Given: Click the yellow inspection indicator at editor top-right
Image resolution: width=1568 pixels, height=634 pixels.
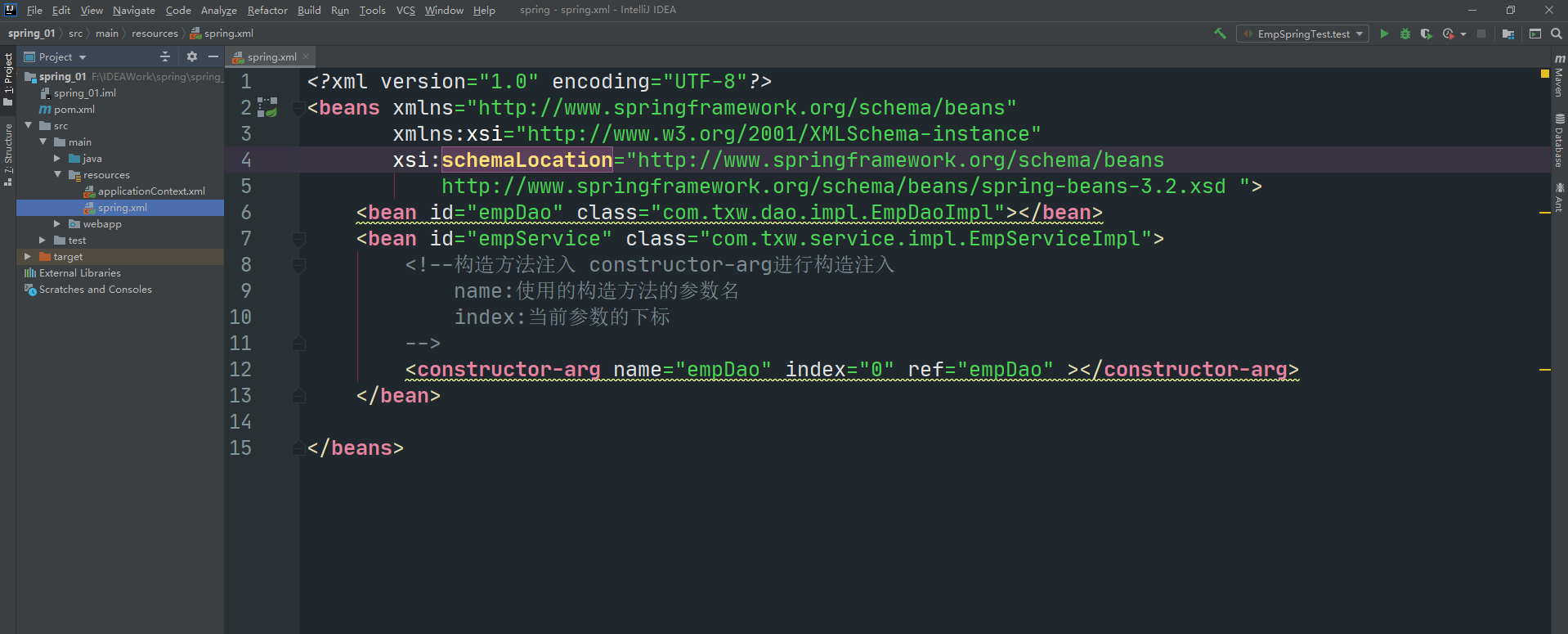Looking at the screenshot, I should pos(1544,74).
